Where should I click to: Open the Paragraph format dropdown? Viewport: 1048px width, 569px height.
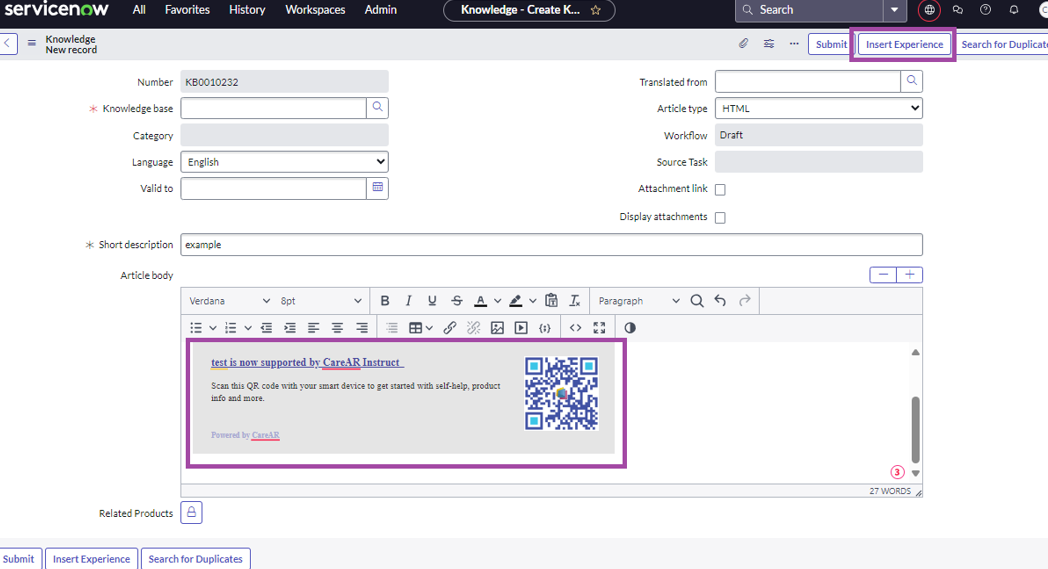click(x=638, y=301)
